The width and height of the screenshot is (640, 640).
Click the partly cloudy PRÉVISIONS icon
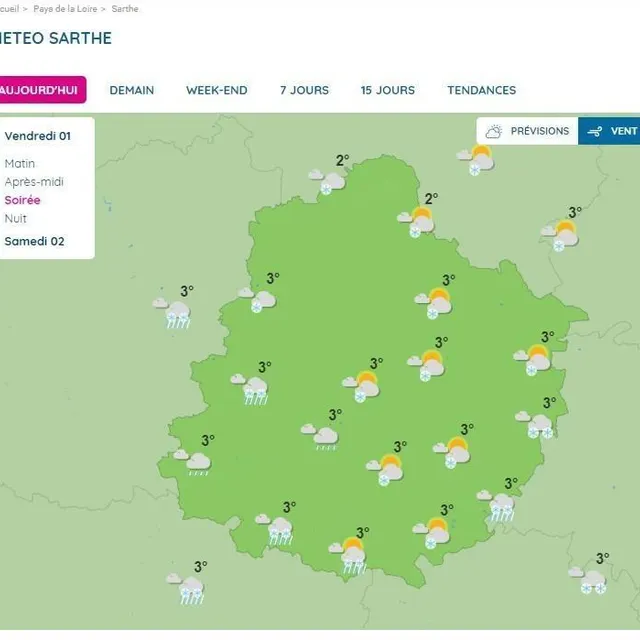point(493,131)
